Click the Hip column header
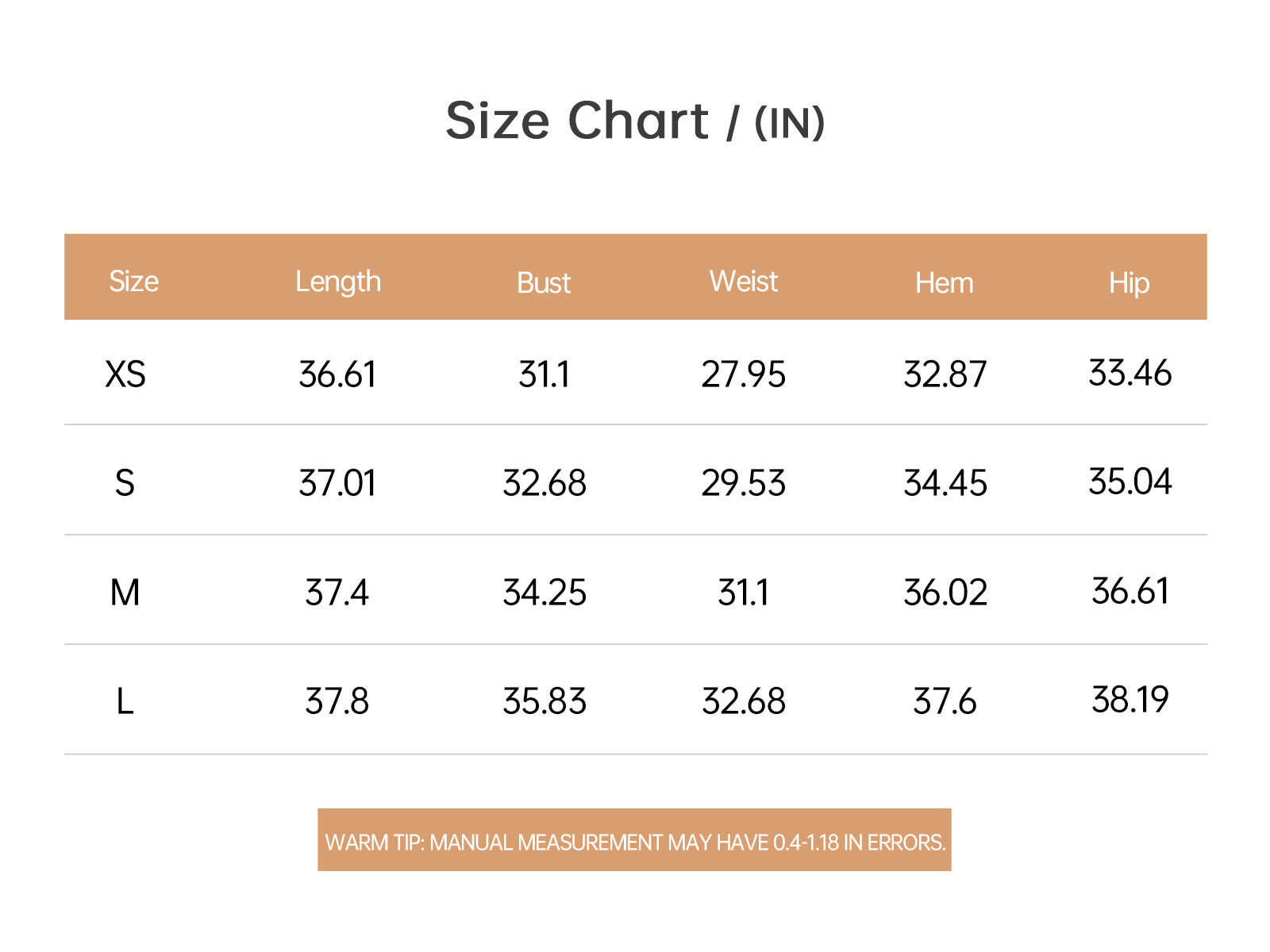The height and width of the screenshot is (952, 1270). [1129, 284]
